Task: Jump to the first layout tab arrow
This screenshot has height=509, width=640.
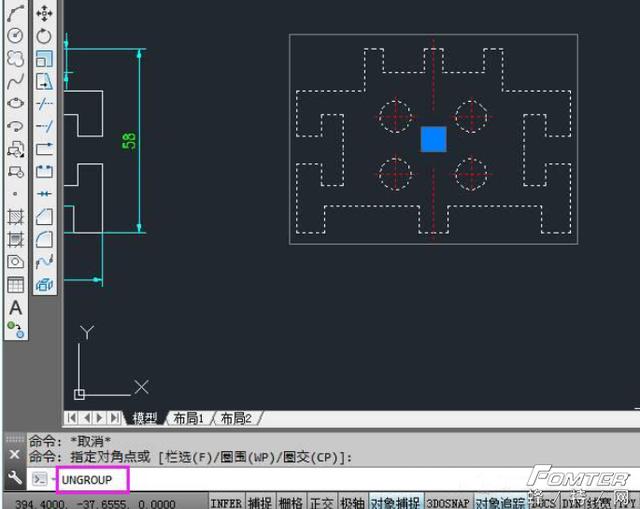Action: point(72,418)
